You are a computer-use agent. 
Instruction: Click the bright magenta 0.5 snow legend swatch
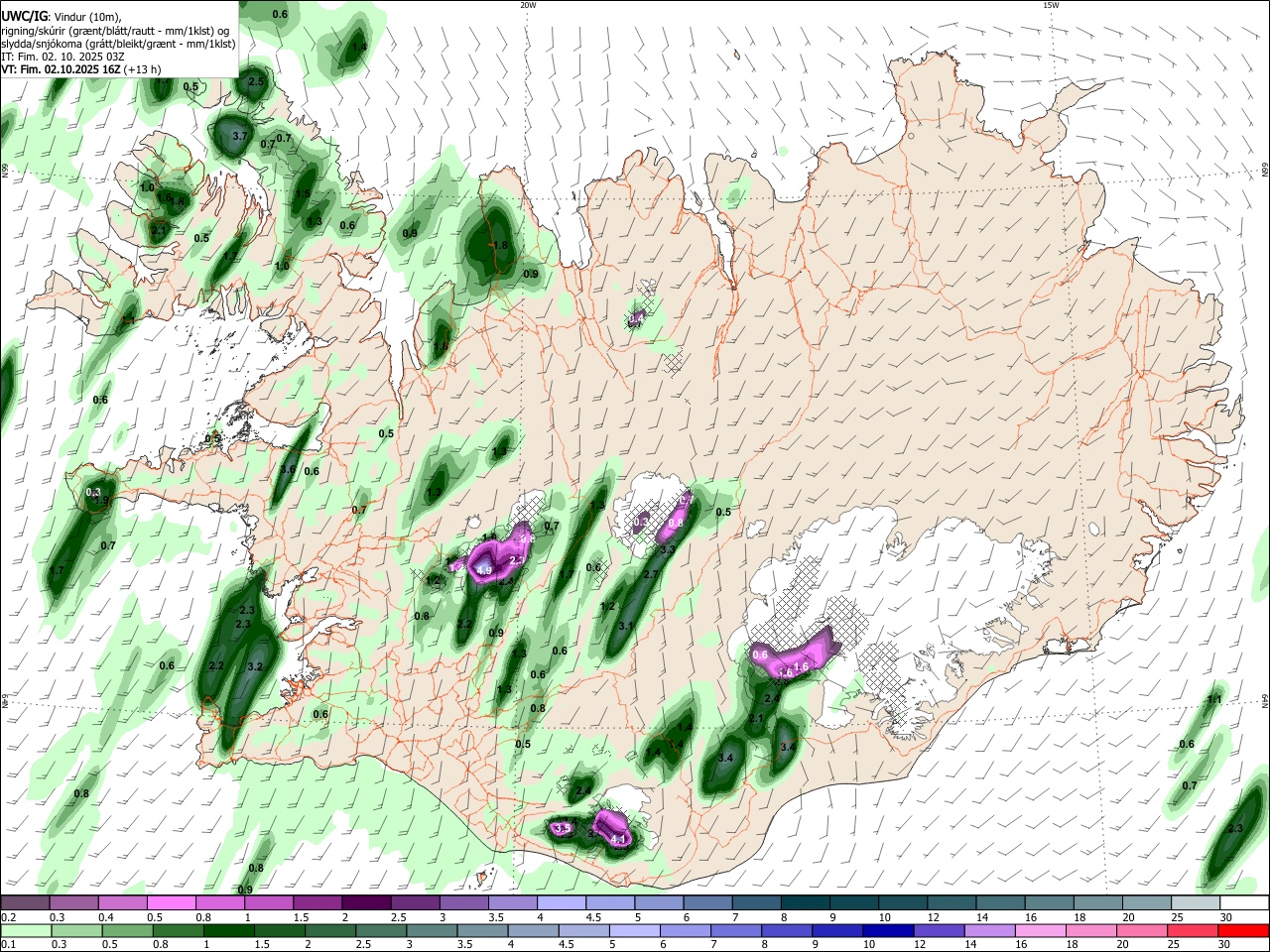(x=171, y=903)
